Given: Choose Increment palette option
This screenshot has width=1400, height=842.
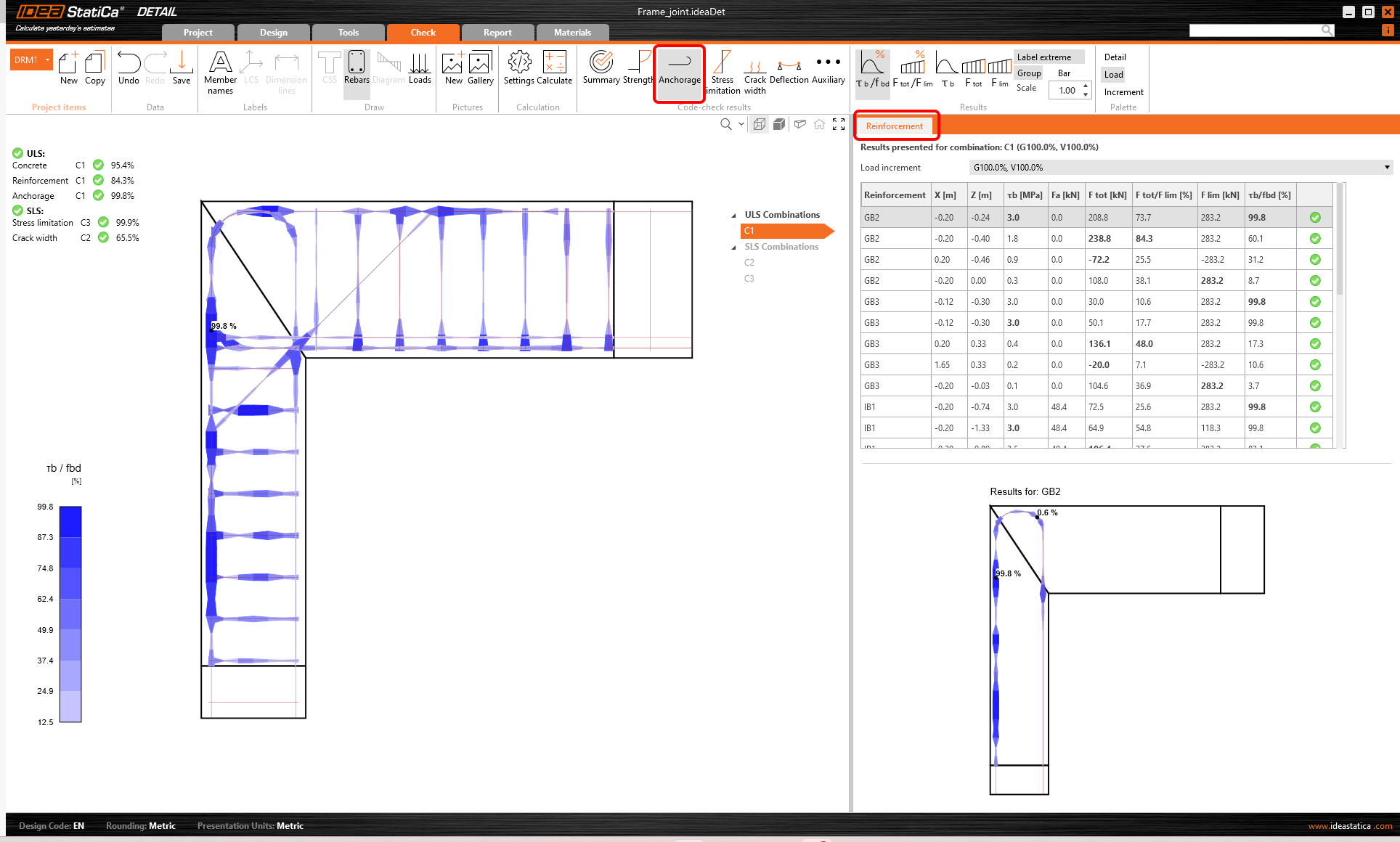Looking at the screenshot, I should click(1123, 92).
